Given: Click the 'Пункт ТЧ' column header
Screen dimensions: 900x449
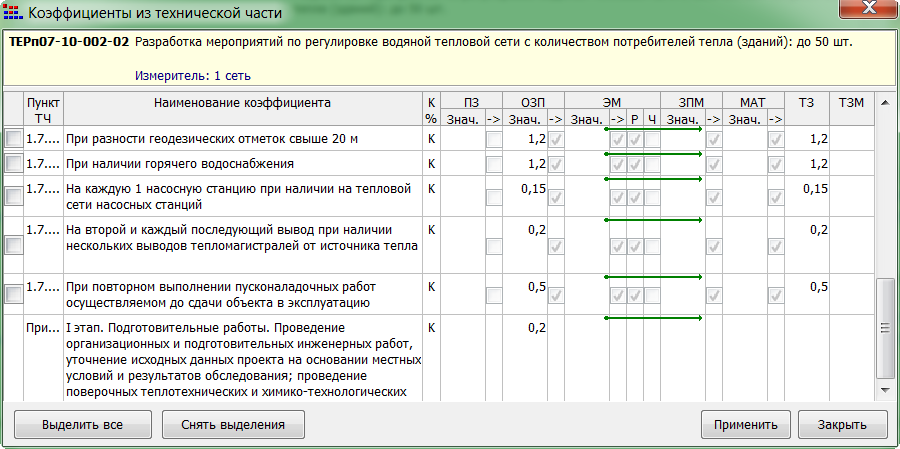Looking at the screenshot, I should pos(43,110).
